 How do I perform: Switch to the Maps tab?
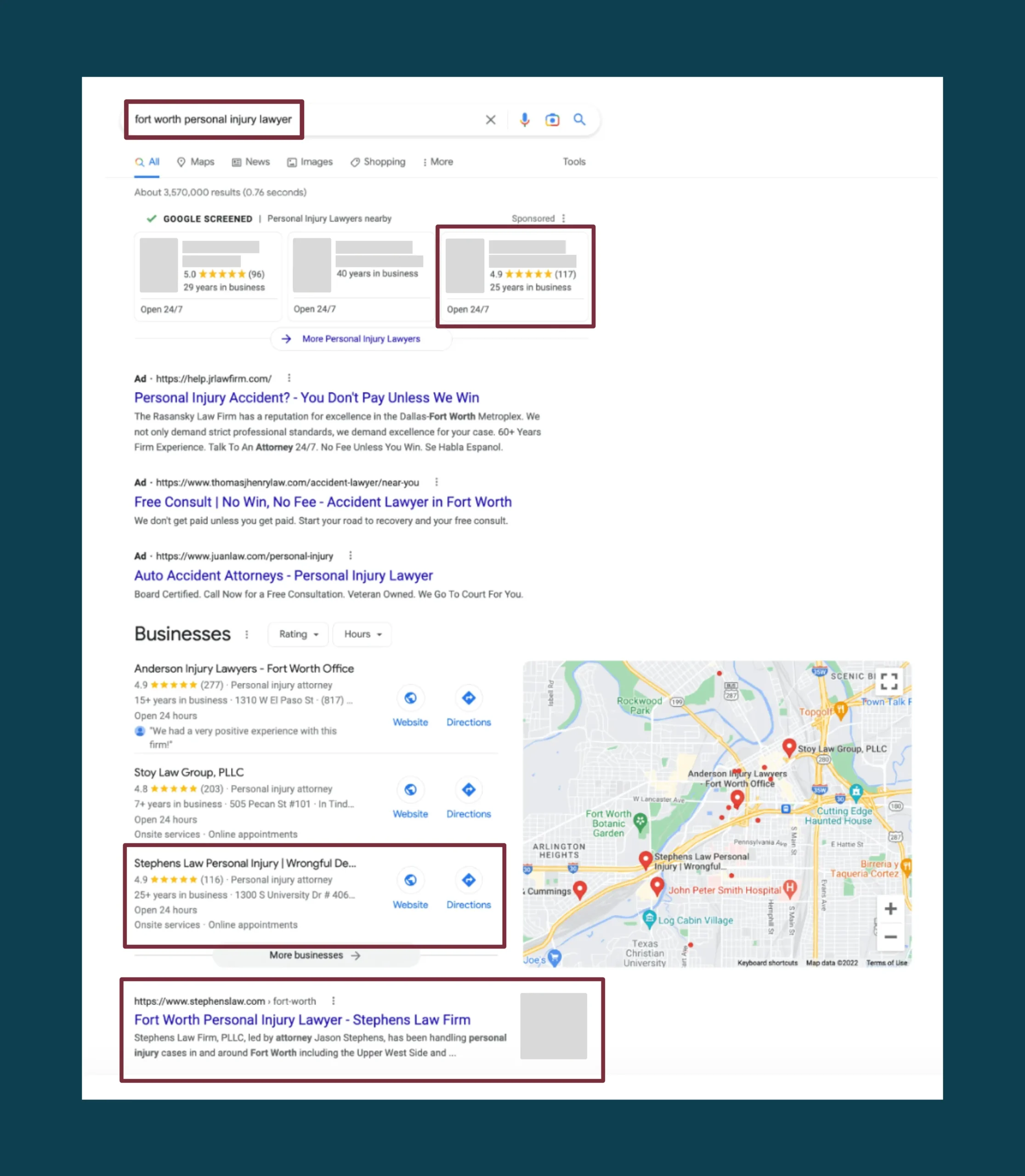click(x=196, y=162)
